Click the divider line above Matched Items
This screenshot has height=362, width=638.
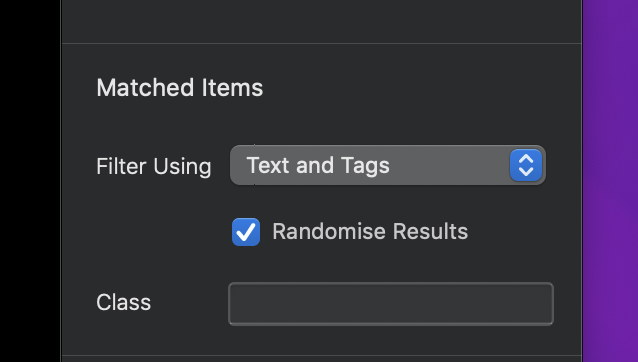(x=321, y=43)
